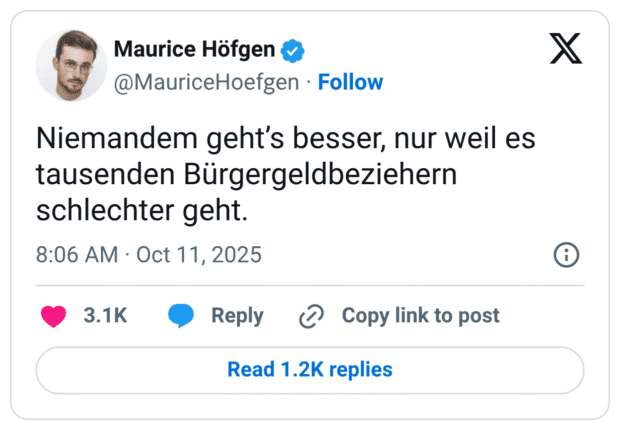Click the chain link icon
Image resolution: width=620 pixels, height=430 pixels.
[312, 316]
